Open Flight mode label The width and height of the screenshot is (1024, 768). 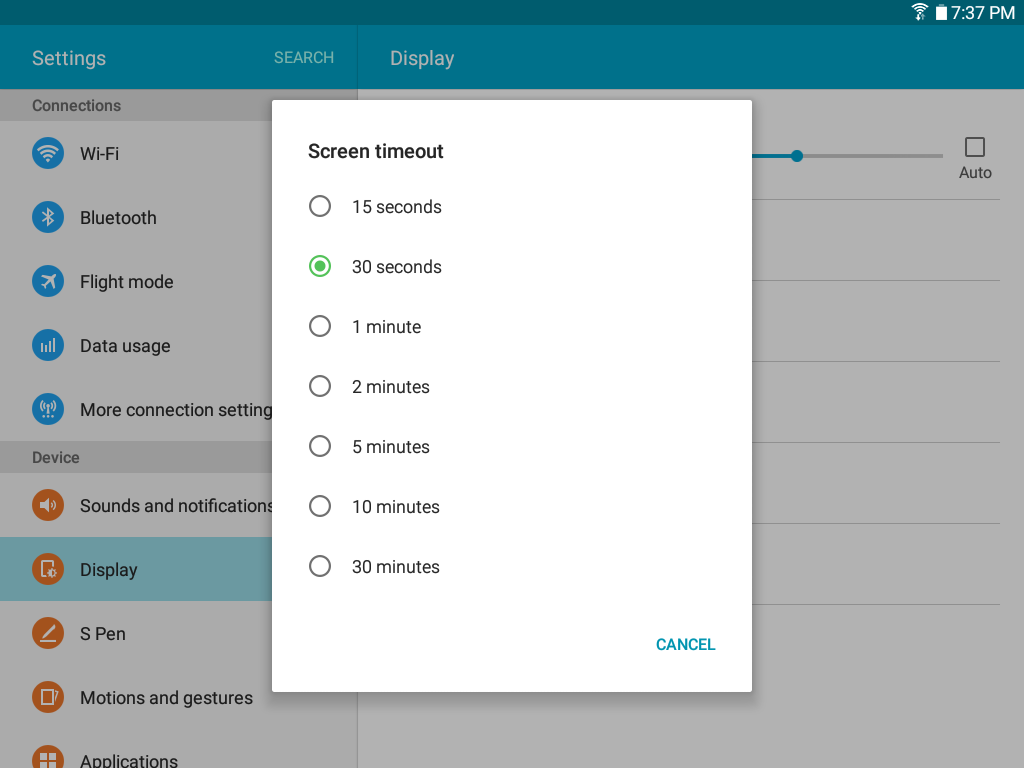point(127,281)
